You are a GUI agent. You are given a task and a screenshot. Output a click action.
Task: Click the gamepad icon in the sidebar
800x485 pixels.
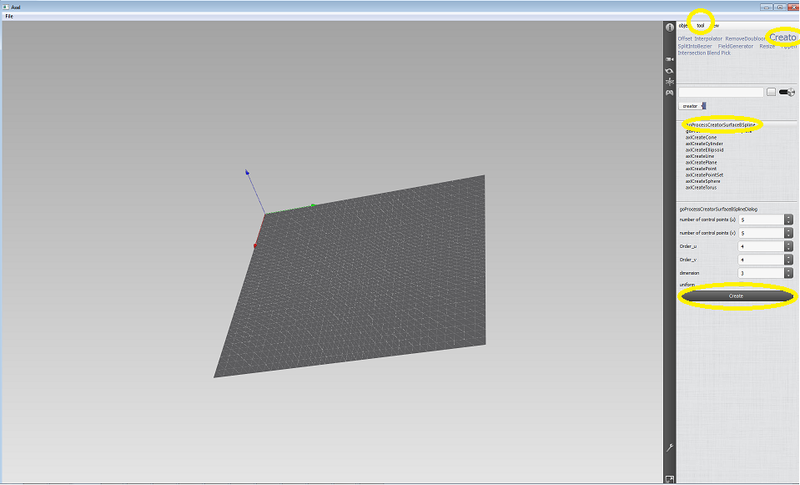pyautogui.click(x=670, y=93)
